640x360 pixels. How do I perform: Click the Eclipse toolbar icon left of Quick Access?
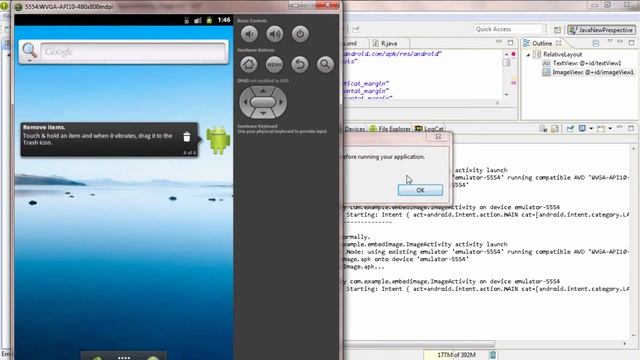tap(356, 29)
